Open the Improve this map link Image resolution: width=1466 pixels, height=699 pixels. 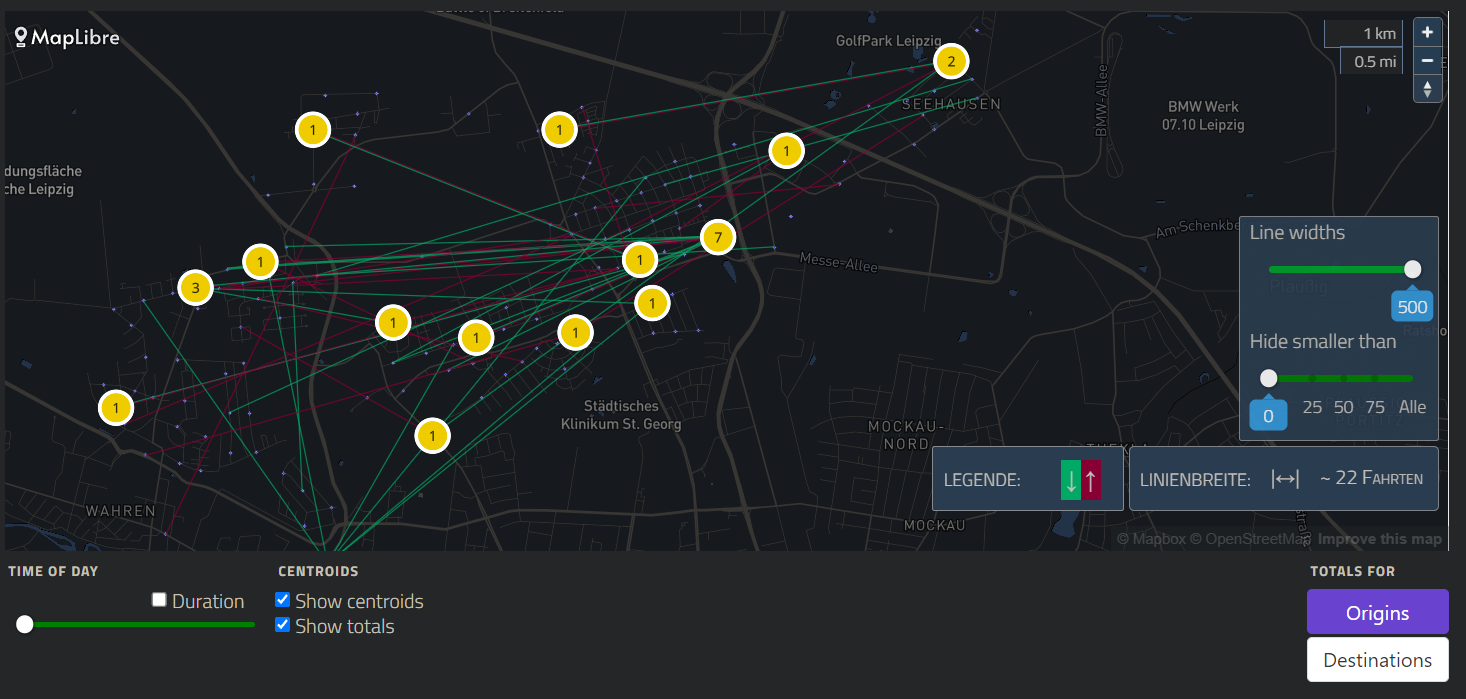point(1378,538)
